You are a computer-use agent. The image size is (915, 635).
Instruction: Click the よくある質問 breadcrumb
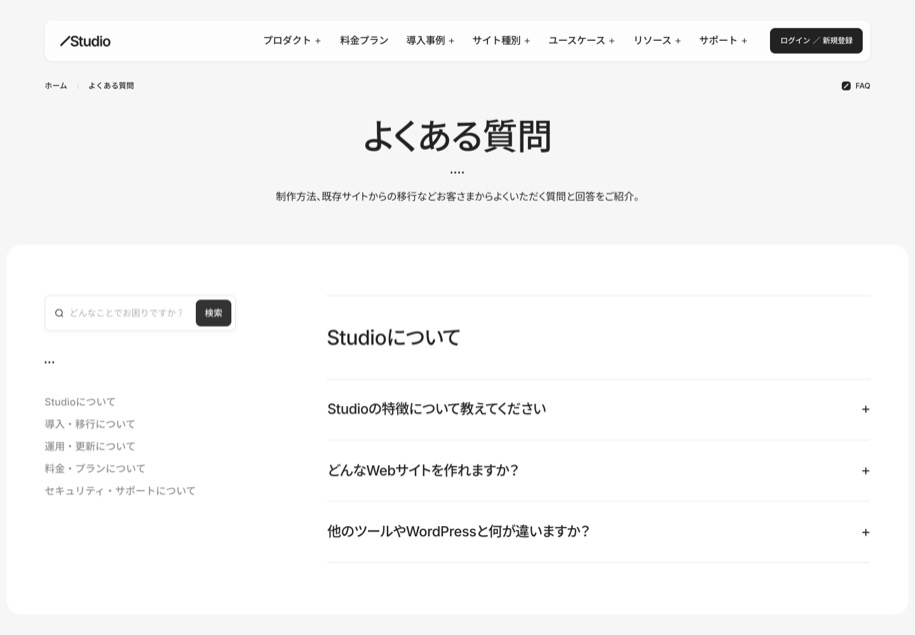[x=111, y=86]
